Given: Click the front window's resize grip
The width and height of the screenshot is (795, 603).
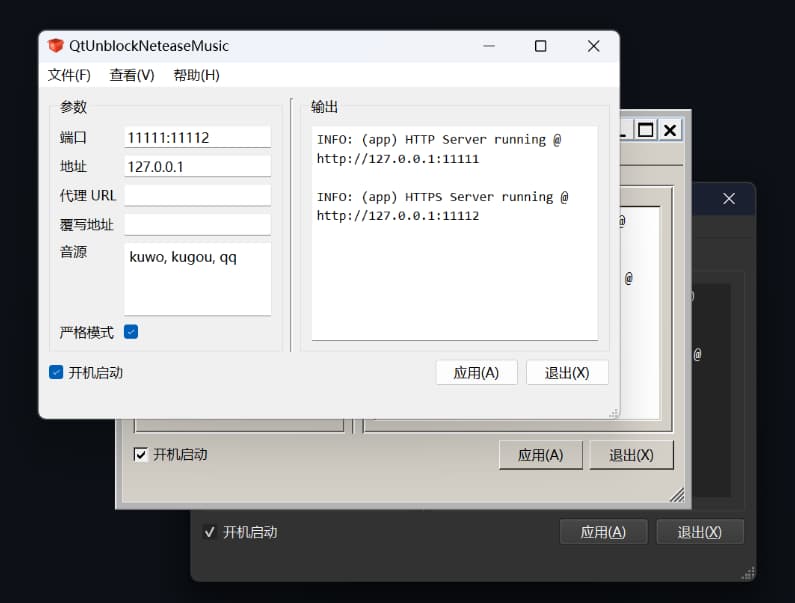Looking at the screenshot, I should 614,413.
